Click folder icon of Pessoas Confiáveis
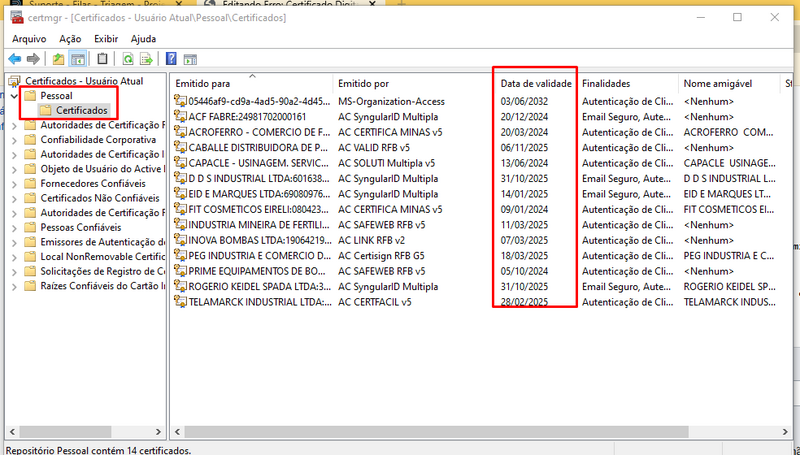The width and height of the screenshot is (800, 455). point(31,228)
